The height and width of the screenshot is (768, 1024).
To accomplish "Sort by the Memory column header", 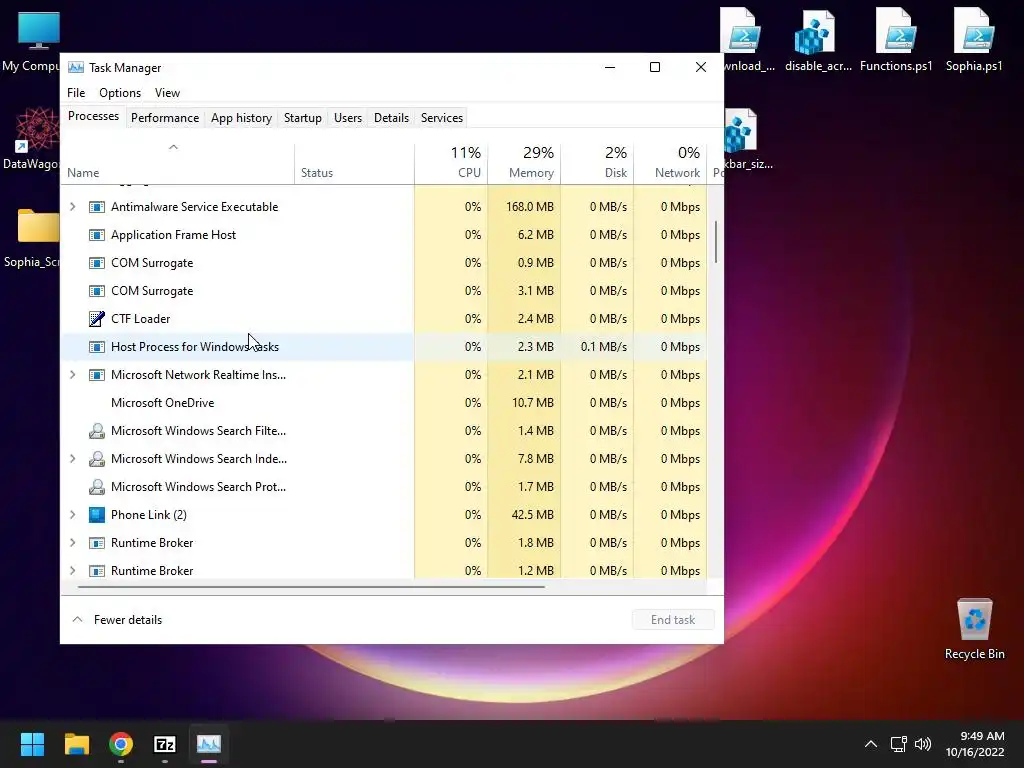I will [x=524, y=163].
